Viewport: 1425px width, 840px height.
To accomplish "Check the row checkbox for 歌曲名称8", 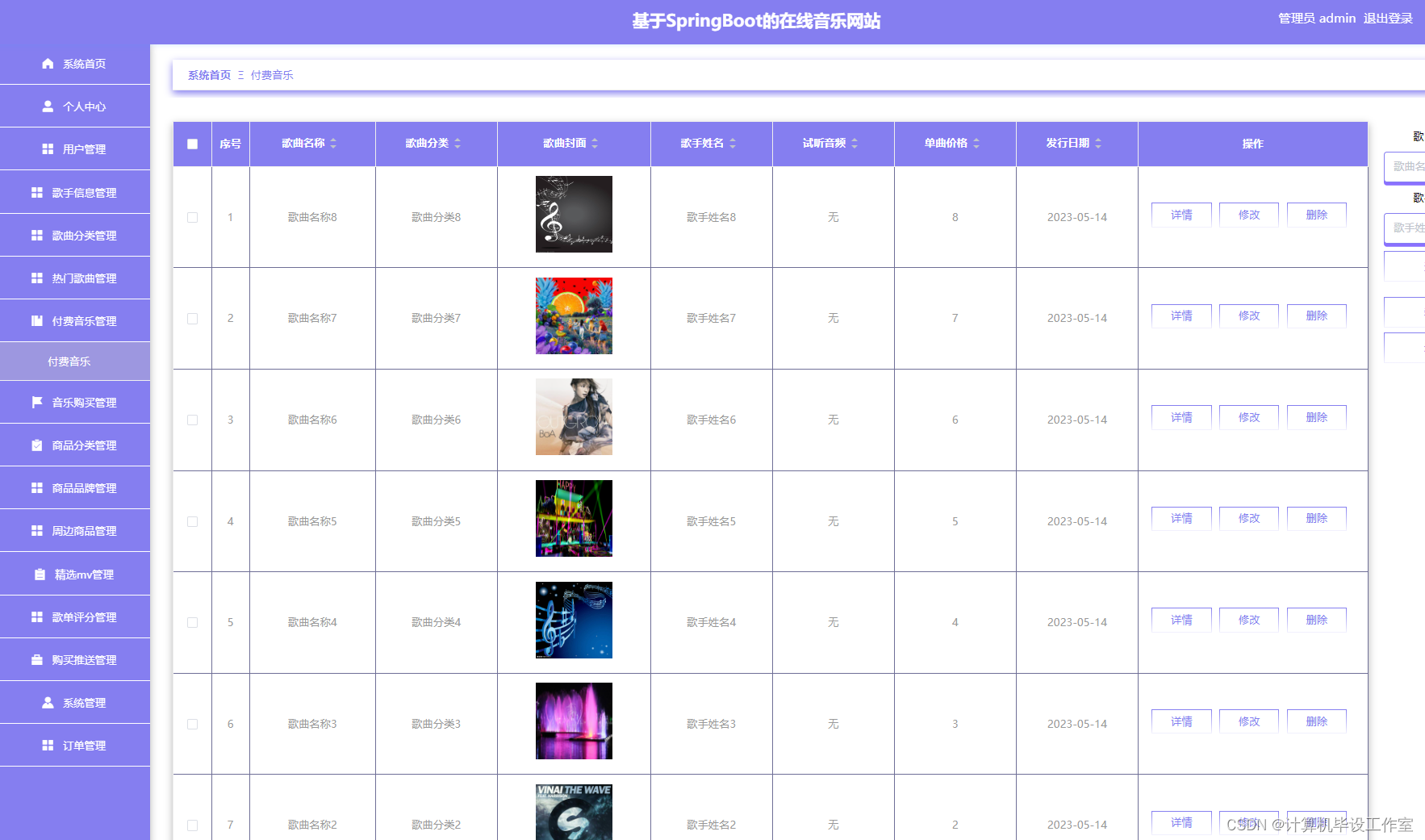I will tap(192, 217).
